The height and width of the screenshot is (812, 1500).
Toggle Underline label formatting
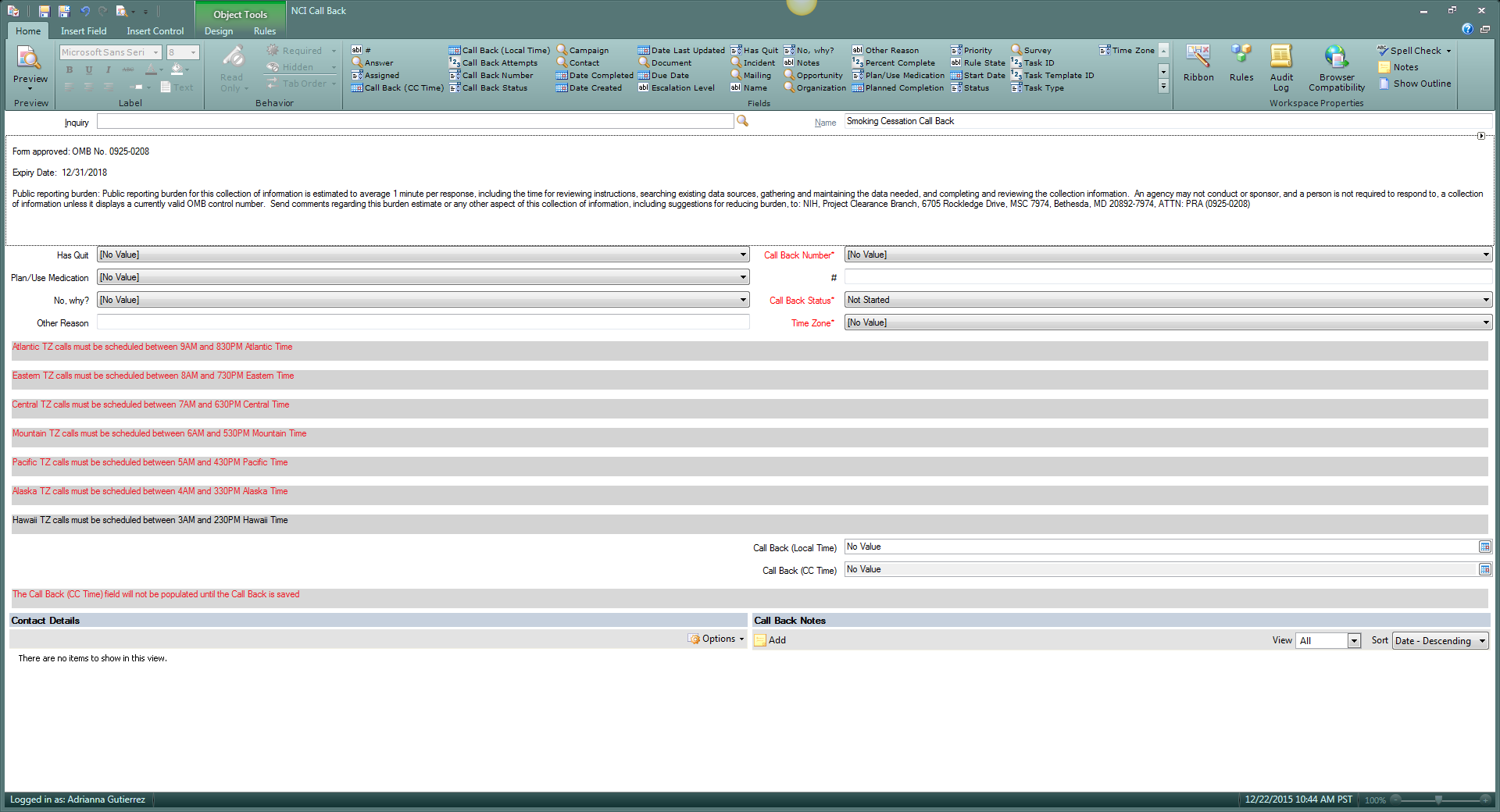pyautogui.click(x=89, y=69)
